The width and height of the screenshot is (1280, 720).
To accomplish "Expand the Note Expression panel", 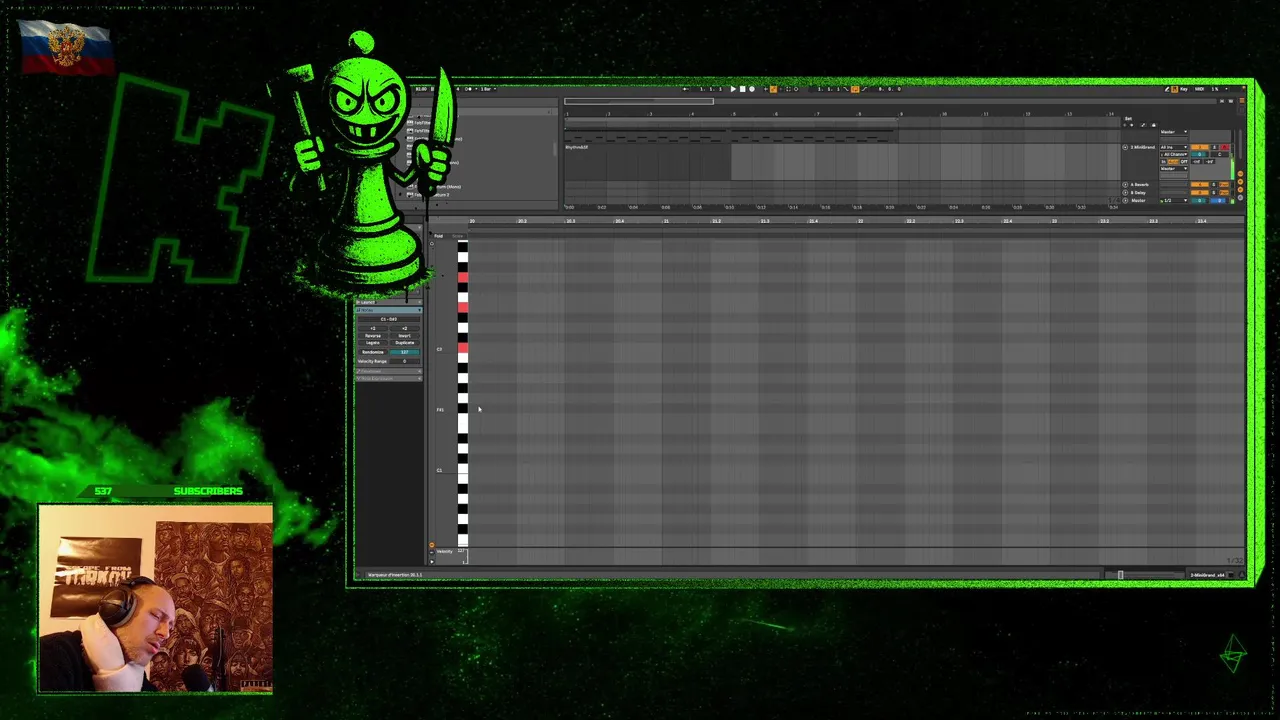I will [389, 378].
